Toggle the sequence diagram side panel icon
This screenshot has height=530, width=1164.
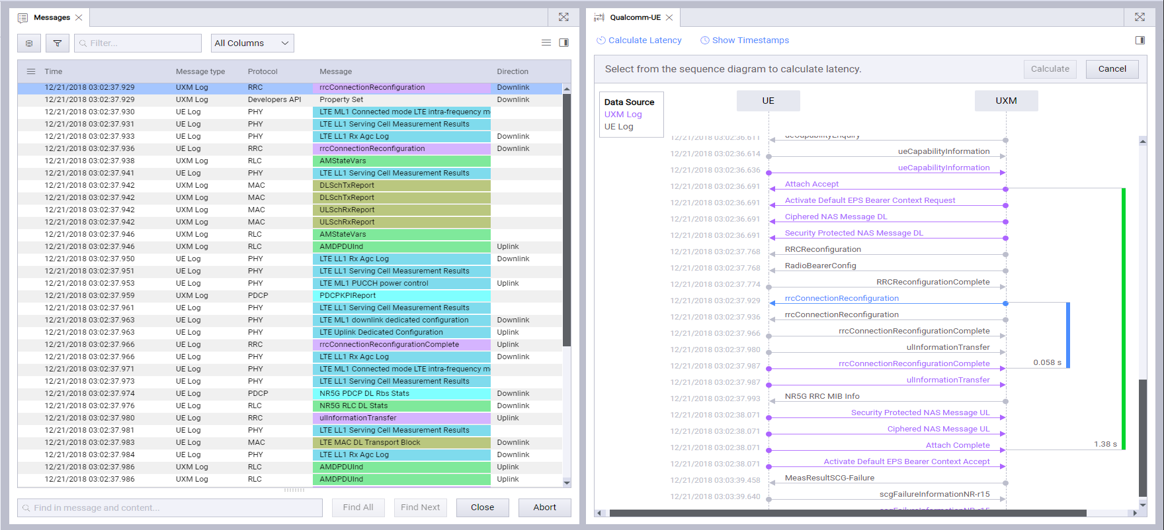pos(1140,41)
